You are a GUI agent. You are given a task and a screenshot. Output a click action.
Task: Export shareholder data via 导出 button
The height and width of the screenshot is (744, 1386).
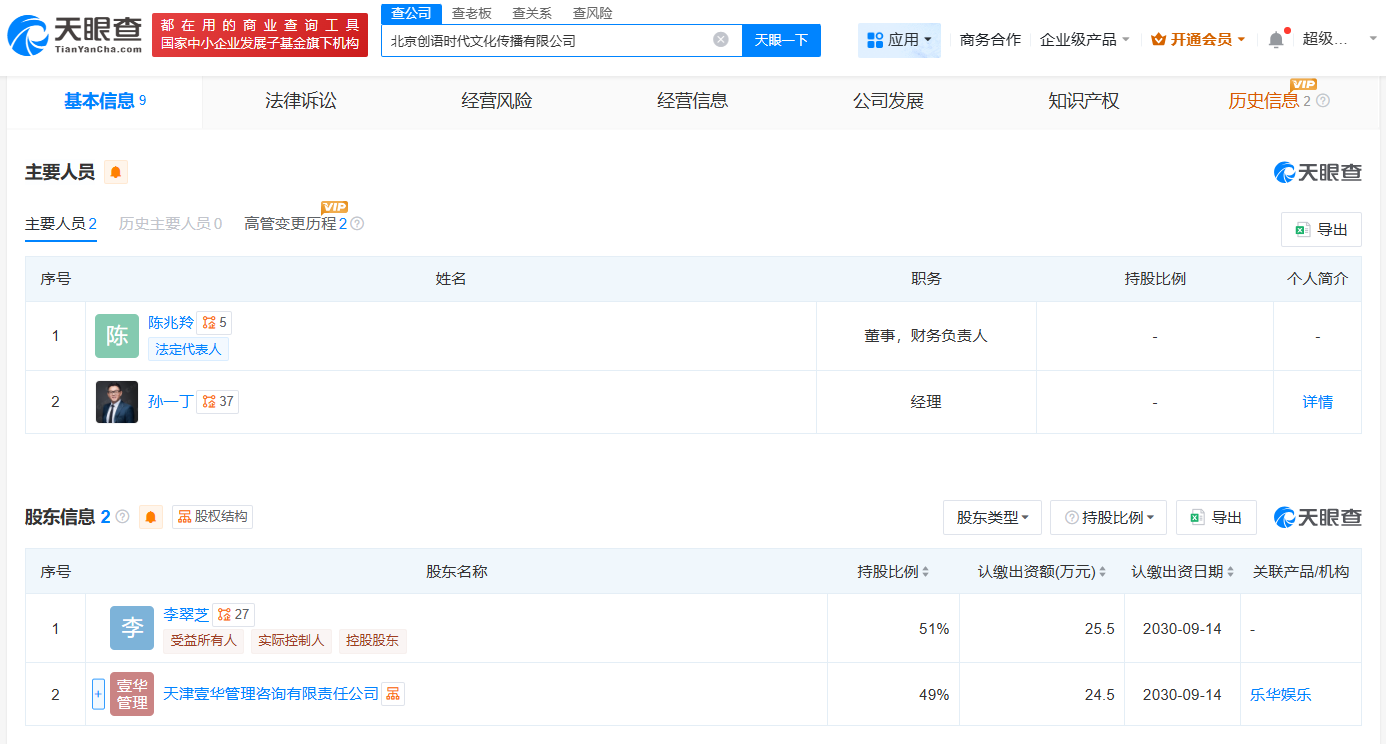[x=1216, y=517]
